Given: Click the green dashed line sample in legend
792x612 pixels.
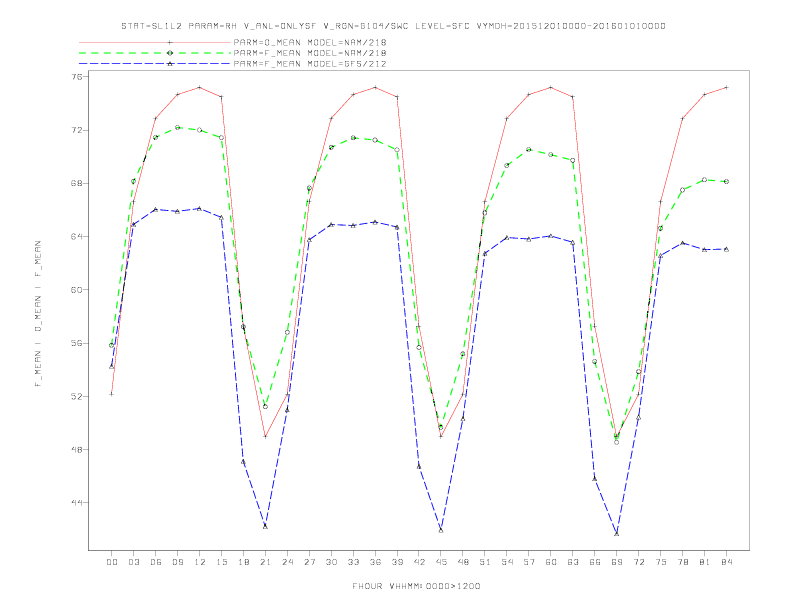Looking at the screenshot, I should point(155,53).
